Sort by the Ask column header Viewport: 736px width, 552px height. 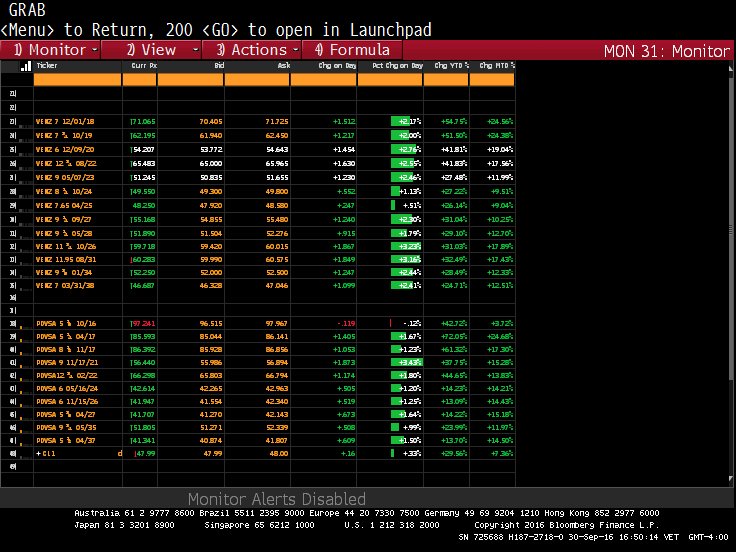click(284, 66)
